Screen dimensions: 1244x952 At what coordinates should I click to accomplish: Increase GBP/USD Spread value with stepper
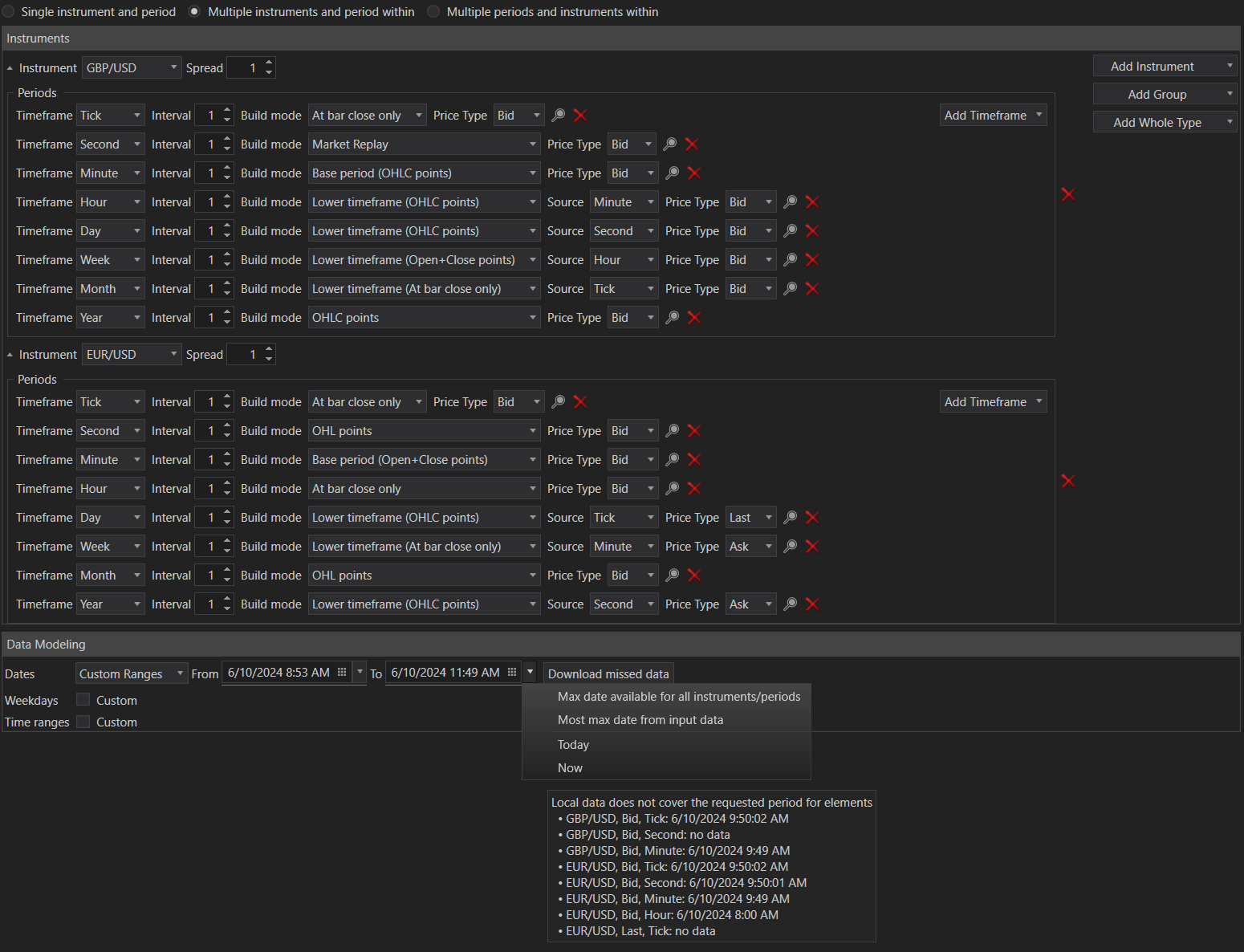point(269,63)
